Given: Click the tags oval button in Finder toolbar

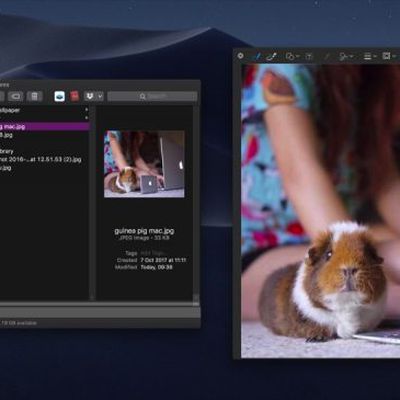Looking at the screenshot, I should coord(16,96).
